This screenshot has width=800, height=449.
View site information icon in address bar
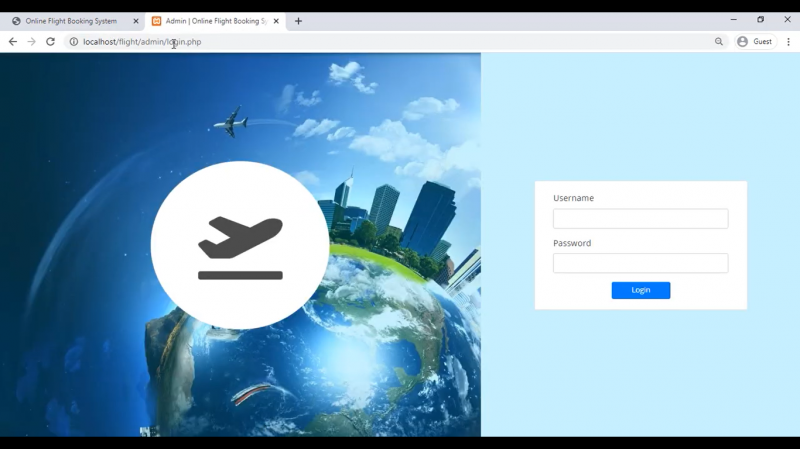74,42
